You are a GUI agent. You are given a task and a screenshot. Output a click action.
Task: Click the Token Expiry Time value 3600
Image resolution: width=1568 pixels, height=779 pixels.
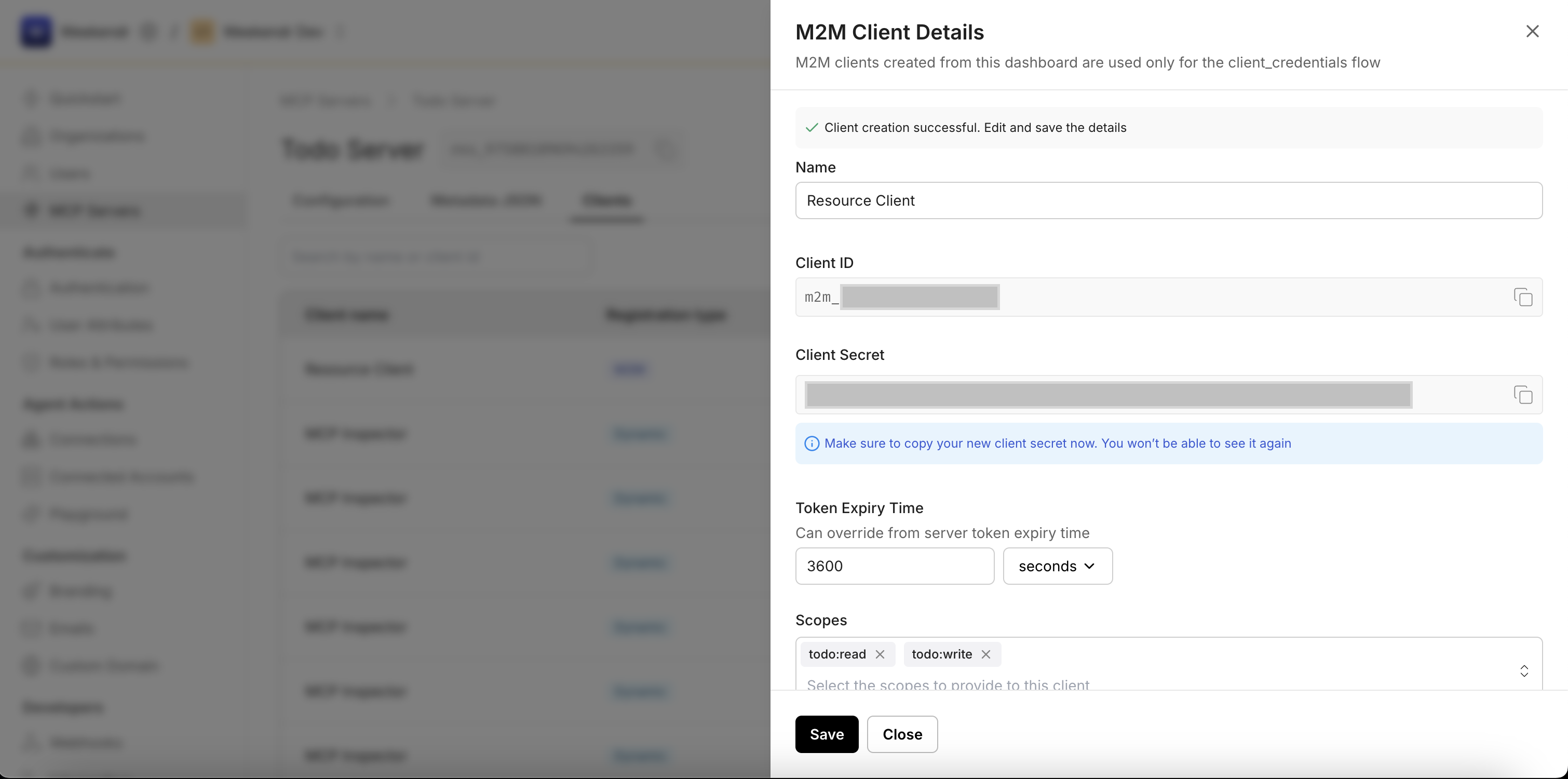894,566
